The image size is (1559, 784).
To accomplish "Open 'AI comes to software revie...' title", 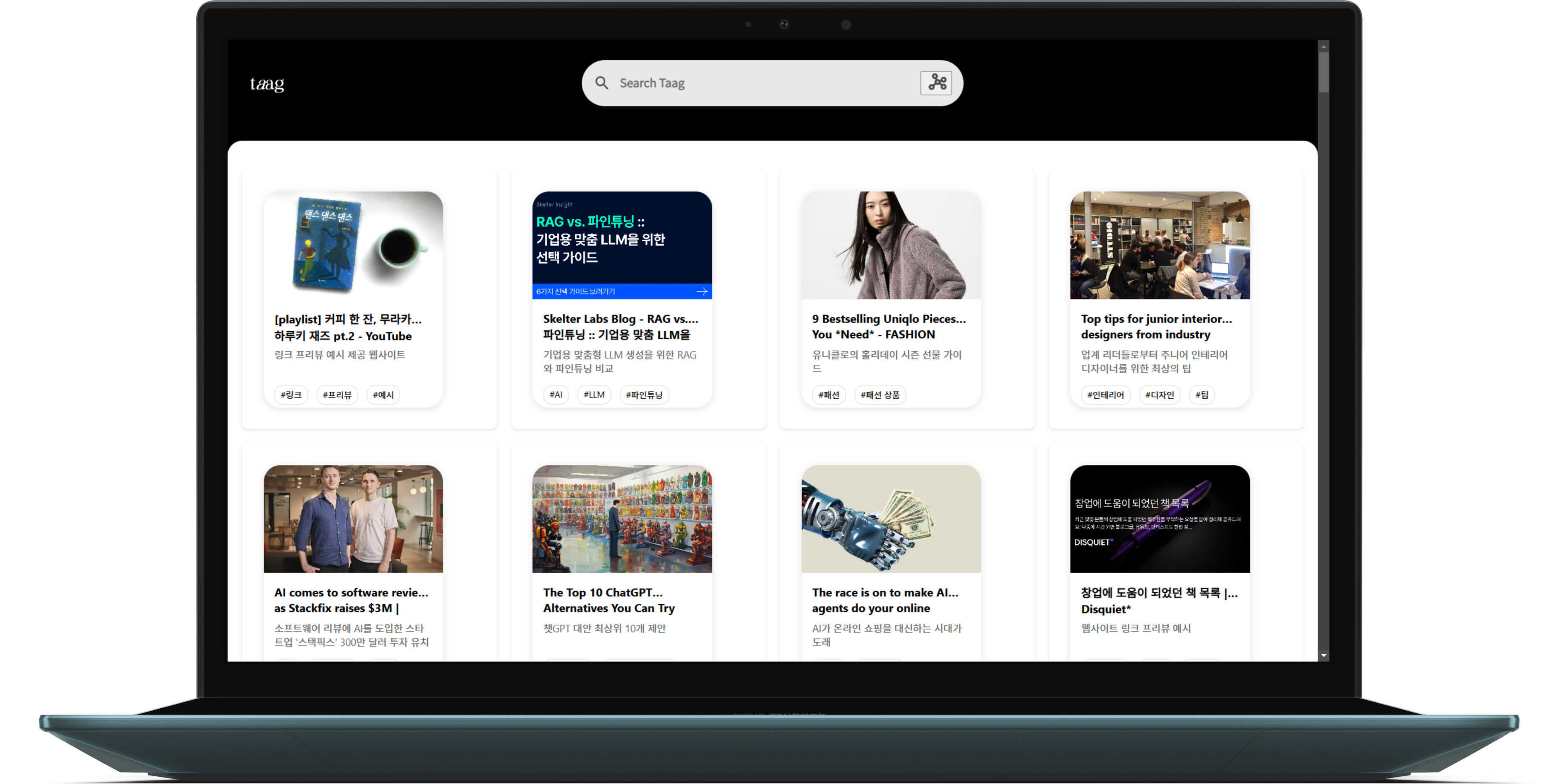I will pos(351,600).
